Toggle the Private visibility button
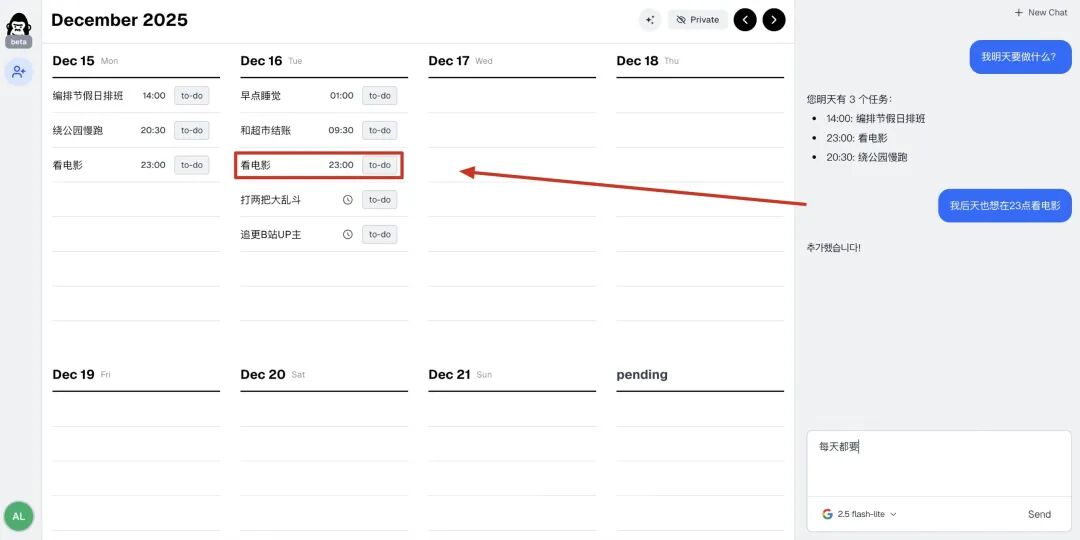The height and width of the screenshot is (540, 1080). (698, 20)
